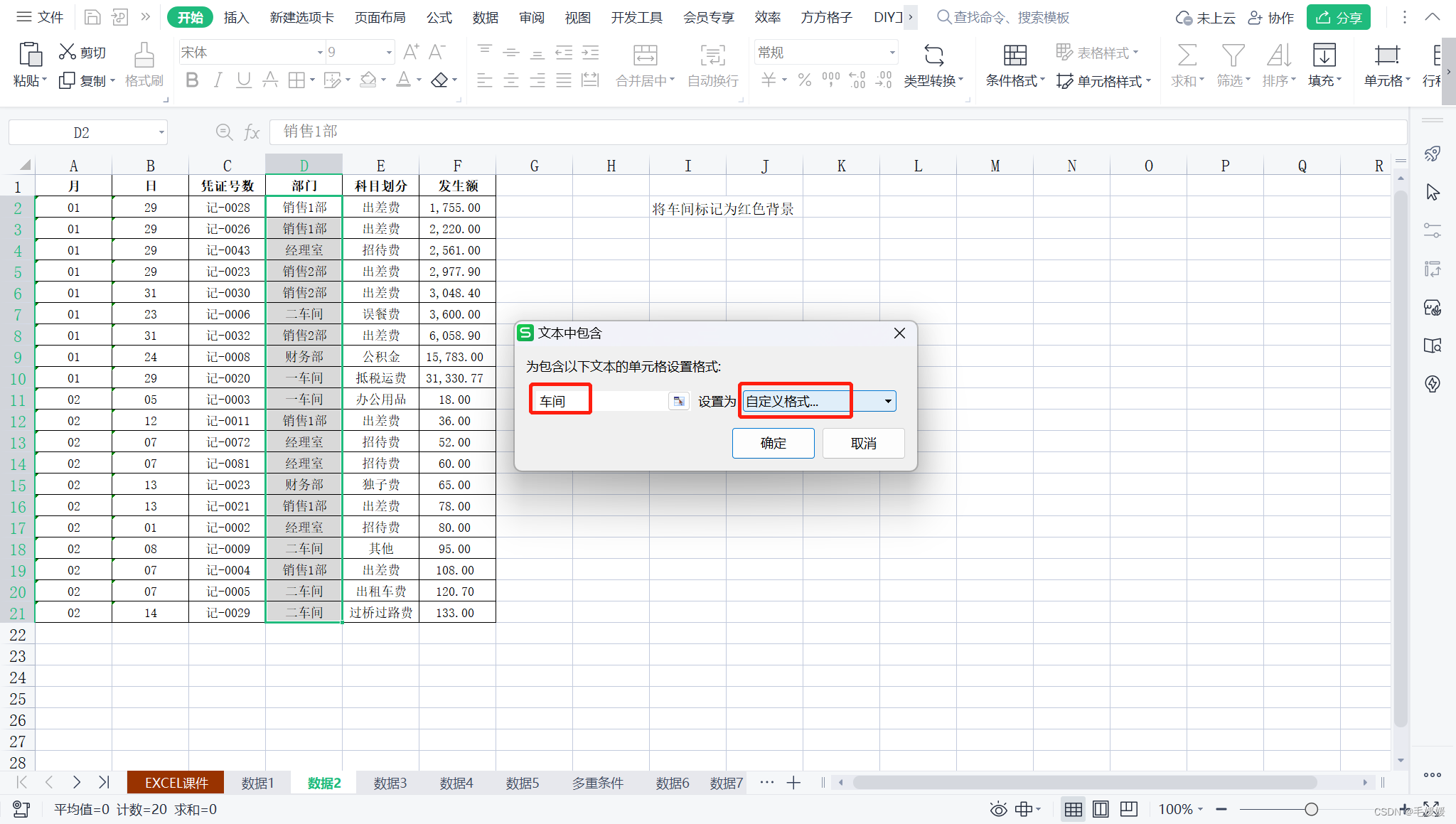1456x824 pixels.
Task: Click the Filter (筛选) funnel icon
Action: point(1233,55)
